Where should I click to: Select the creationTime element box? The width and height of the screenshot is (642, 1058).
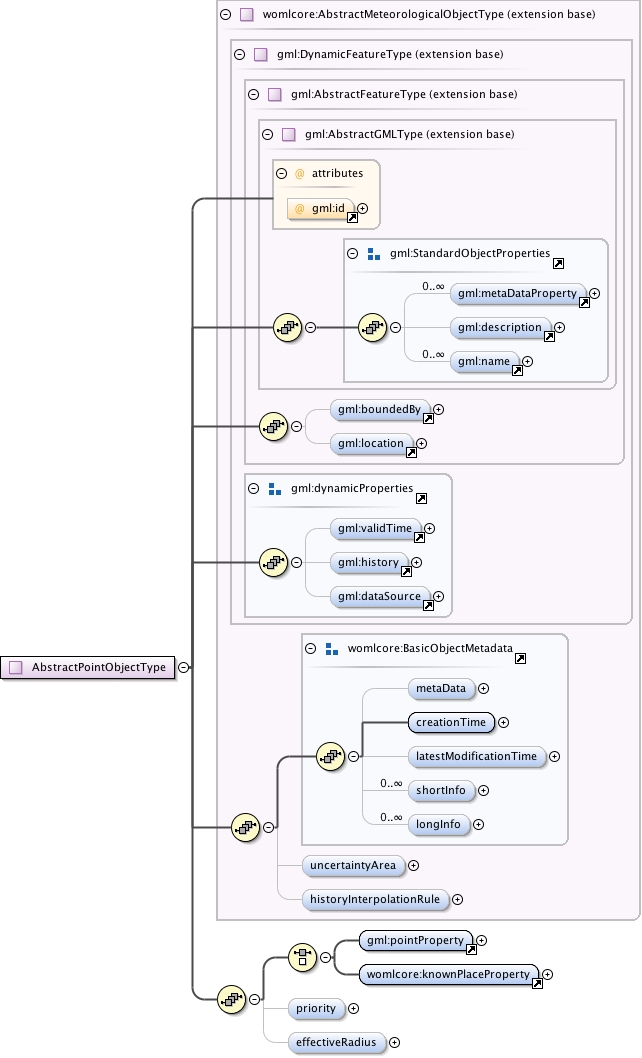pyautogui.click(x=451, y=723)
